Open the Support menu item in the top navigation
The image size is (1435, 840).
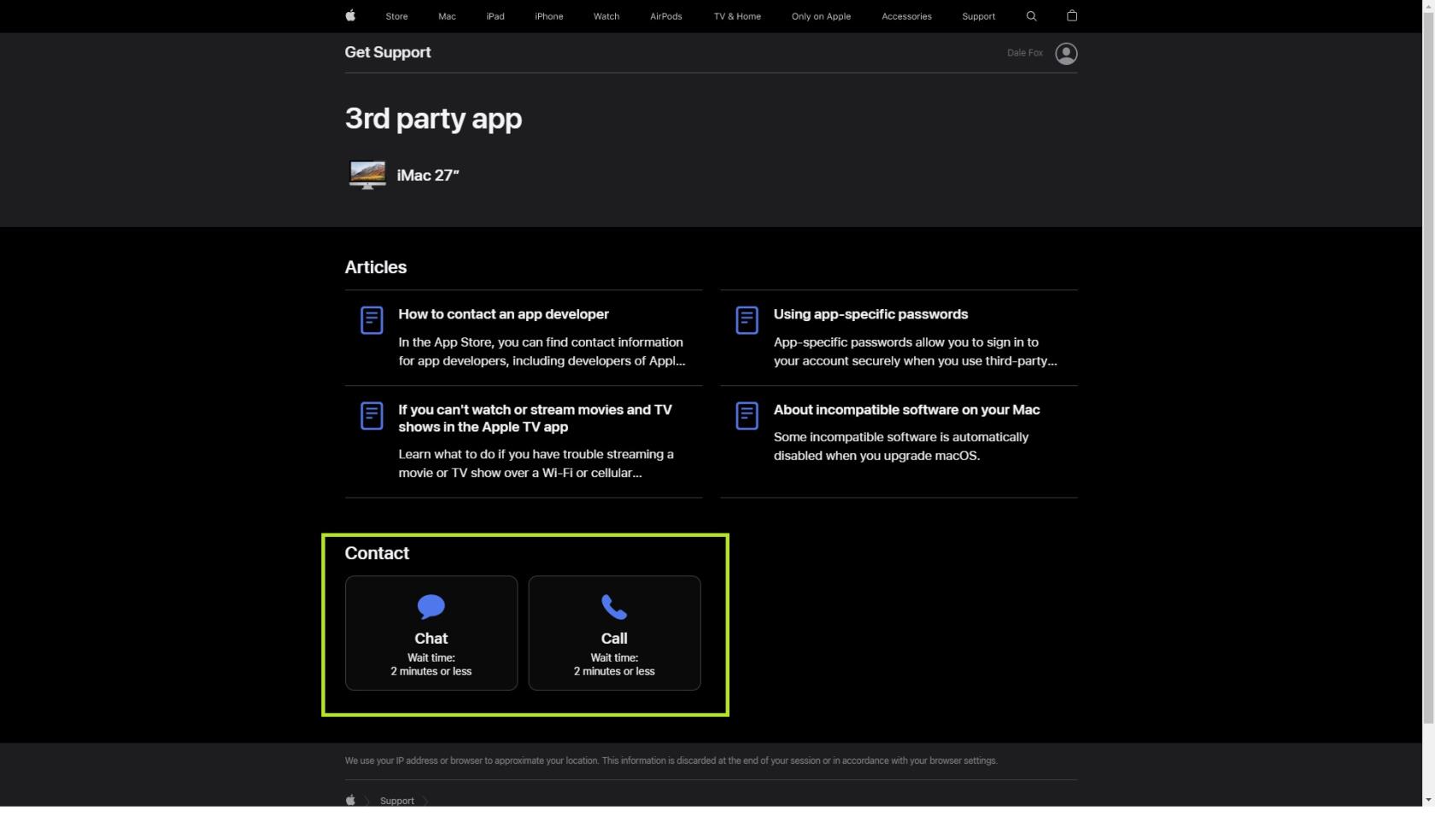pos(978,16)
